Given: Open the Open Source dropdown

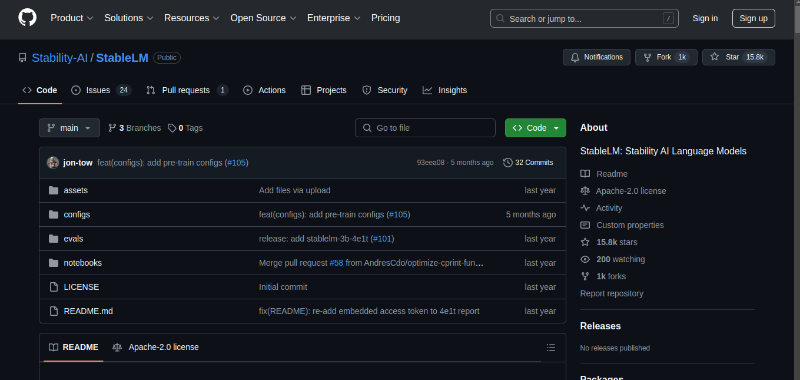Looking at the screenshot, I should (263, 18).
